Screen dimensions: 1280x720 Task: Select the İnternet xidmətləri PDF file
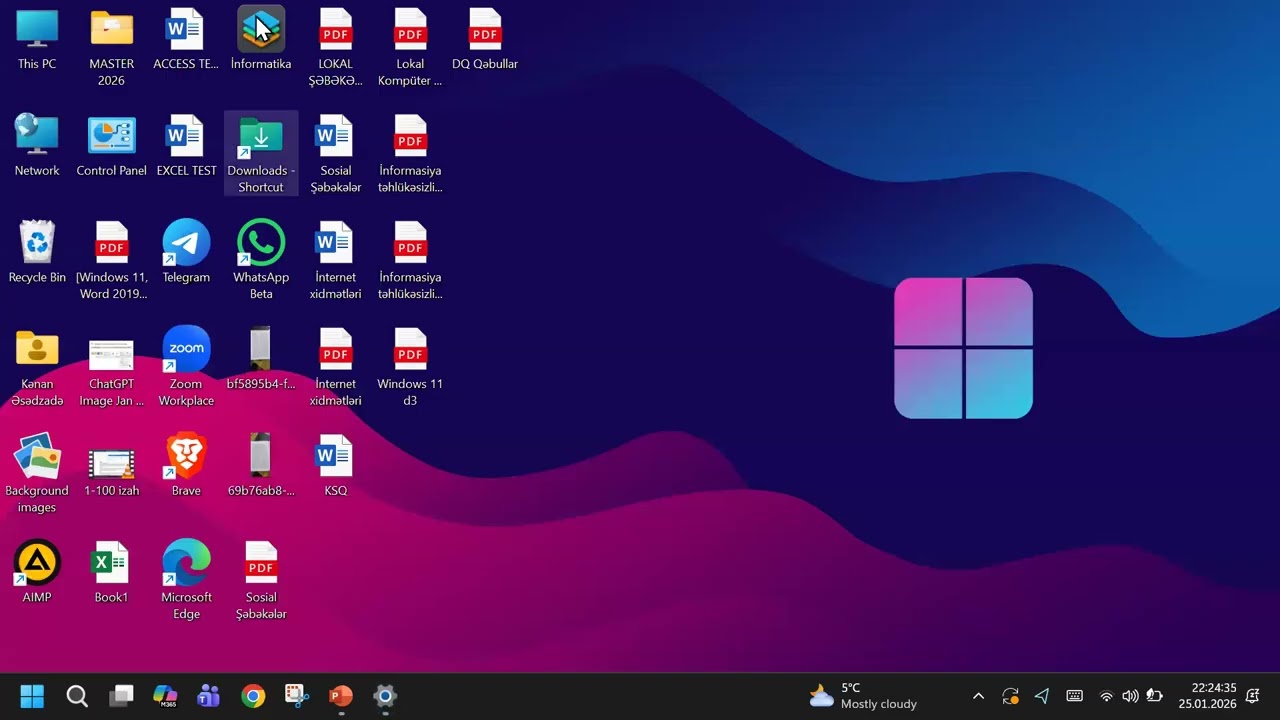click(335, 368)
